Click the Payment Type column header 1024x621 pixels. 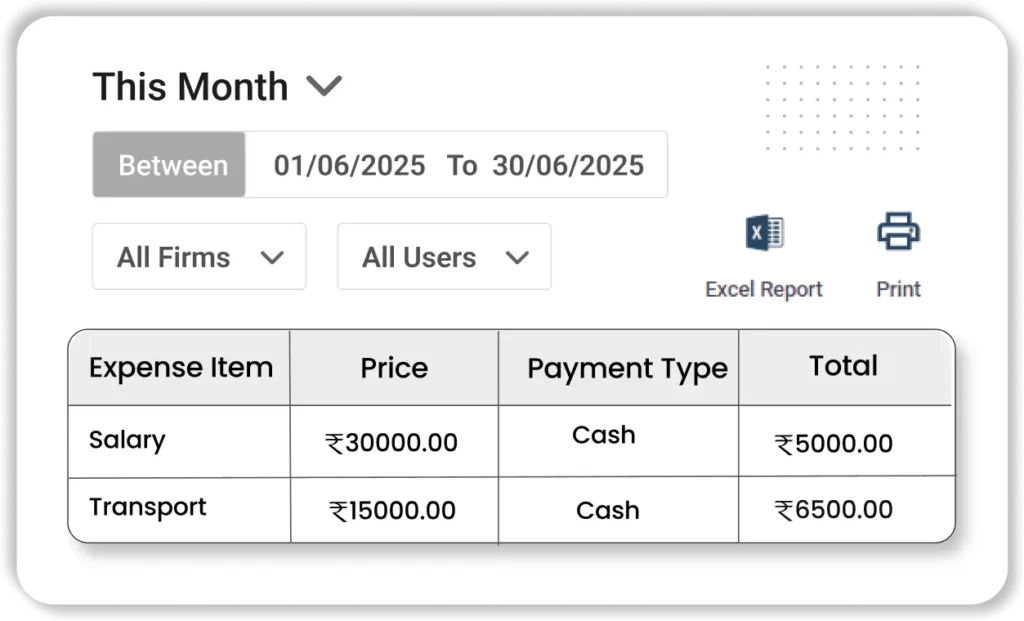[x=627, y=369]
